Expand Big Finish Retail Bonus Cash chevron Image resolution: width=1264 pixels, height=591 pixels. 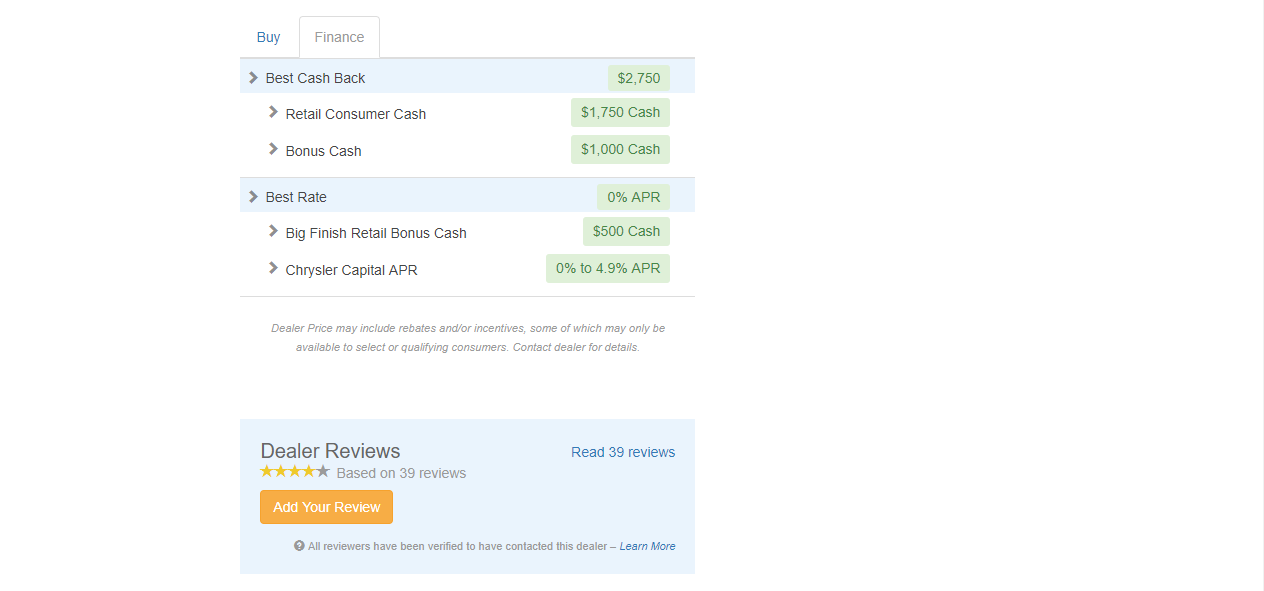click(273, 231)
